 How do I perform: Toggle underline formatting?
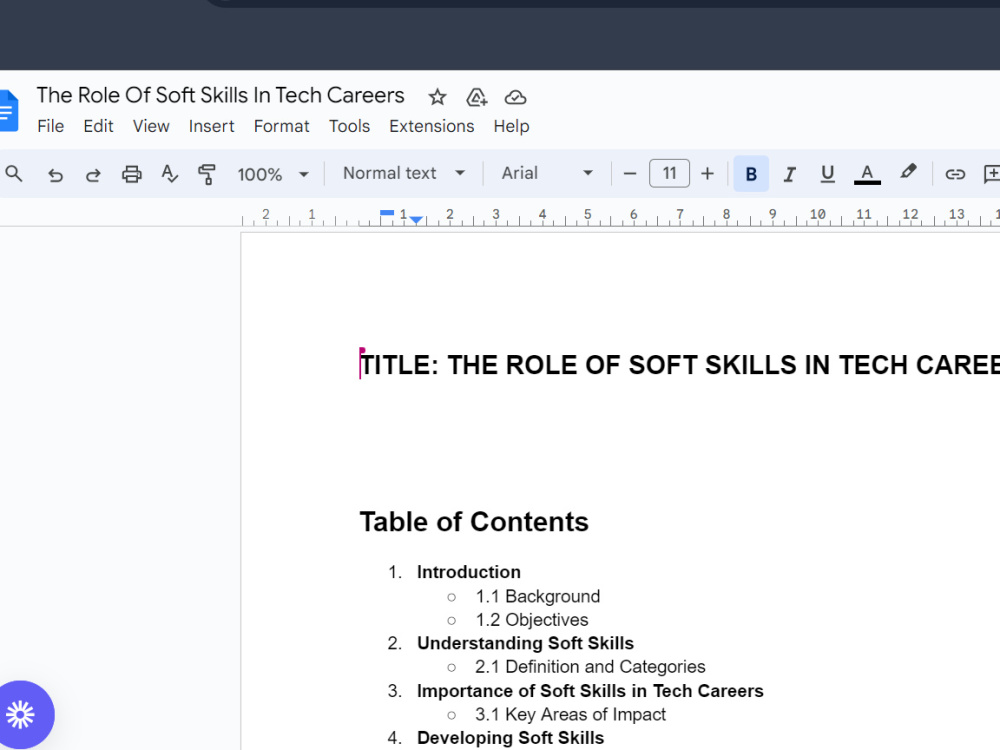[x=827, y=173]
